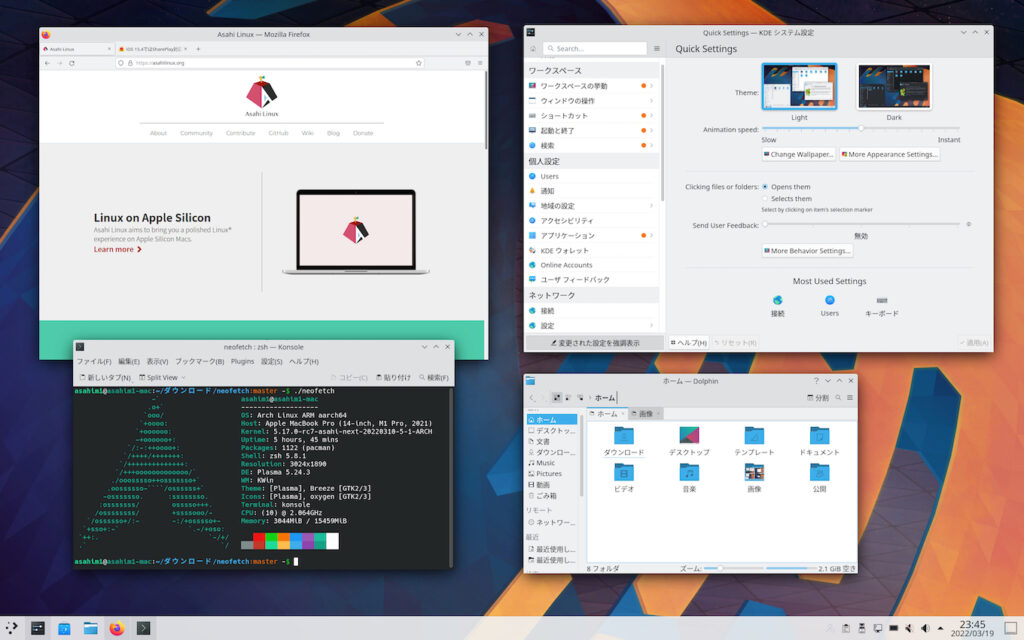The width and height of the screenshot is (1024, 640).
Task: Open Users settings from Most Used Settings
Action: (x=828, y=305)
